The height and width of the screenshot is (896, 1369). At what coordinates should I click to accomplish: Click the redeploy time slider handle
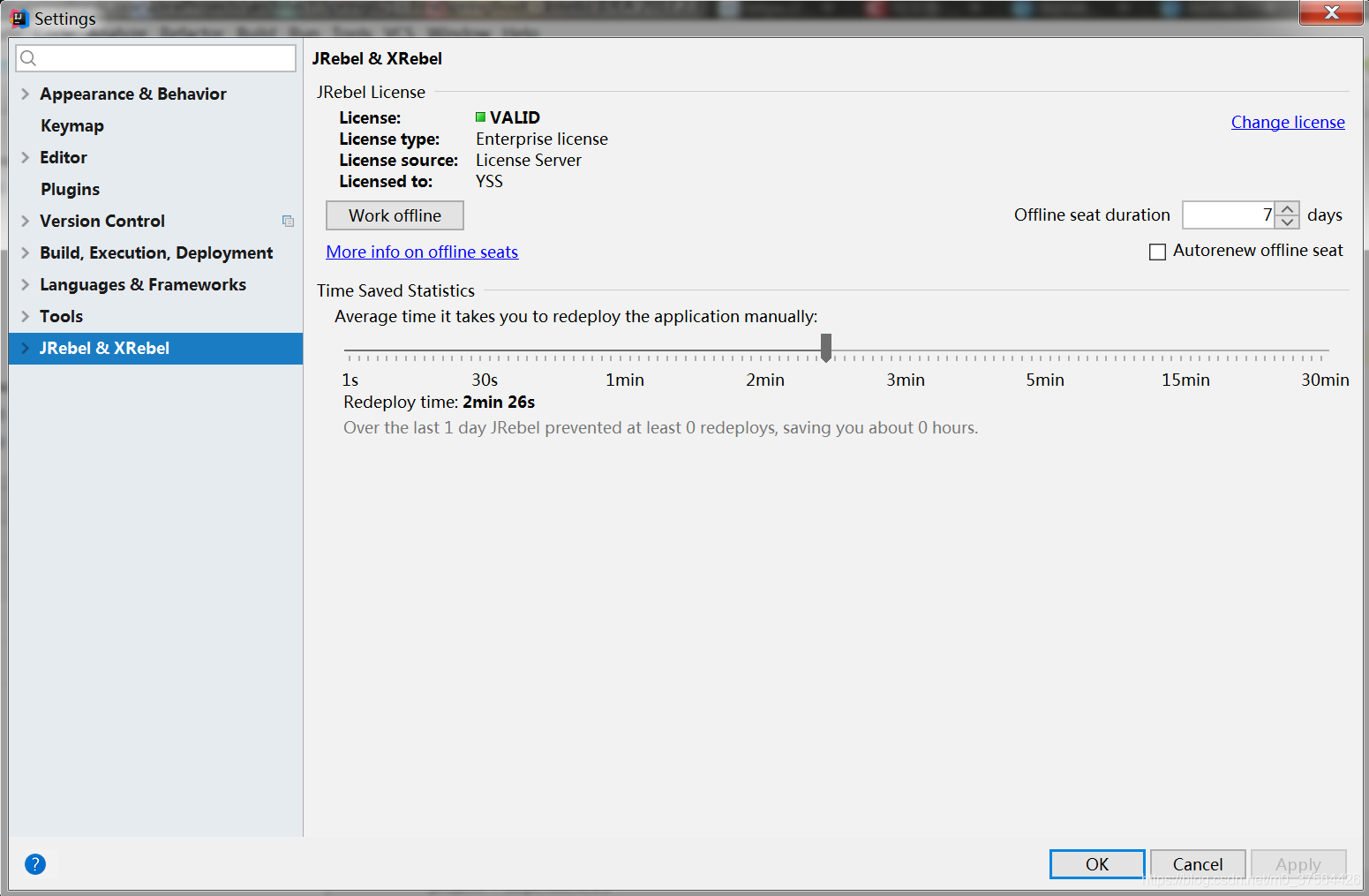click(x=826, y=348)
